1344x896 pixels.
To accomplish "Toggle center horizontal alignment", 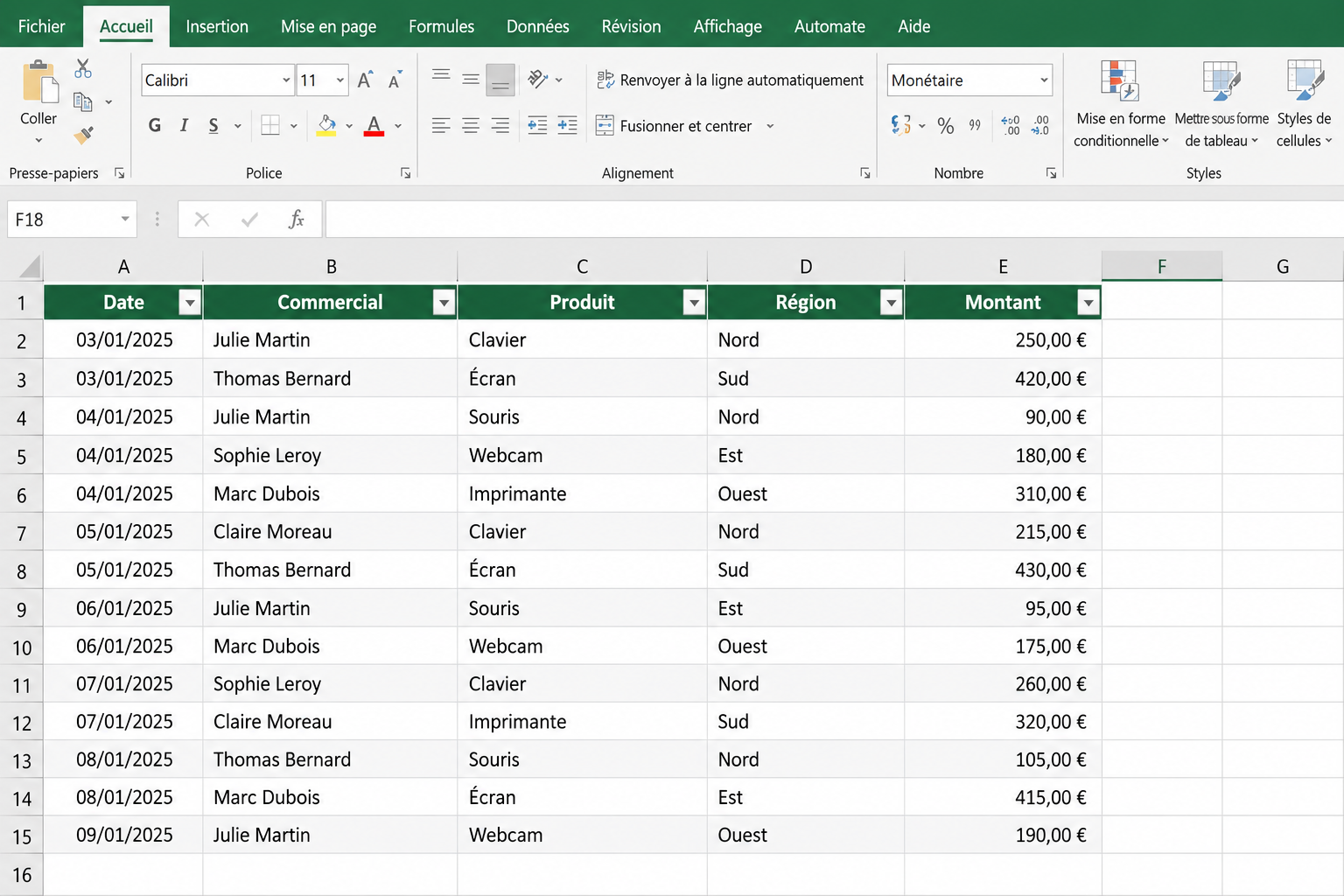I will tap(471, 126).
